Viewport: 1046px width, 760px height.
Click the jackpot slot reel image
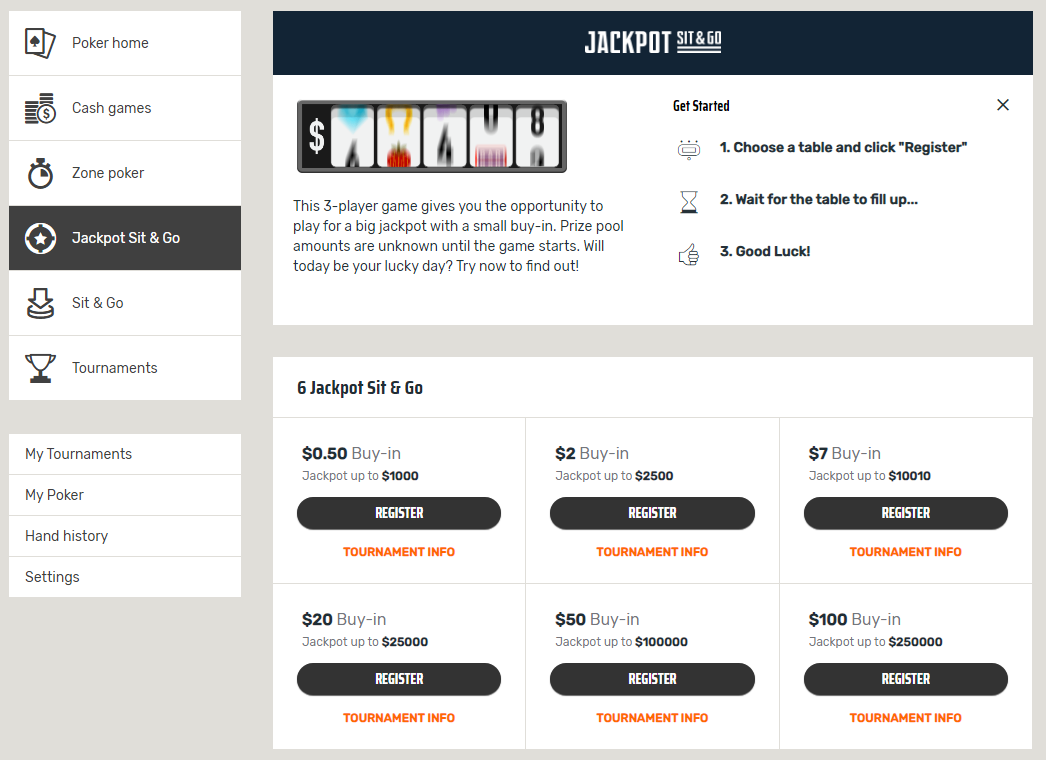point(432,136)
